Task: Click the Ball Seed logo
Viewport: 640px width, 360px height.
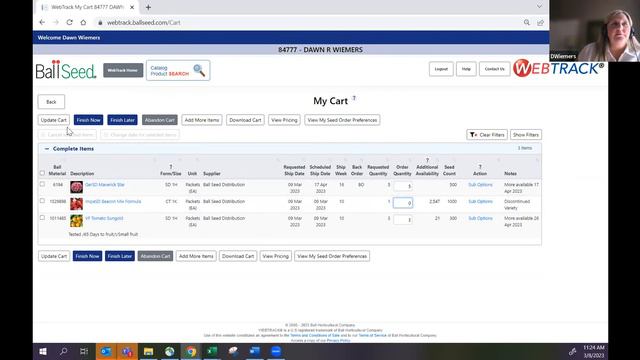Action: click(66, 70)
